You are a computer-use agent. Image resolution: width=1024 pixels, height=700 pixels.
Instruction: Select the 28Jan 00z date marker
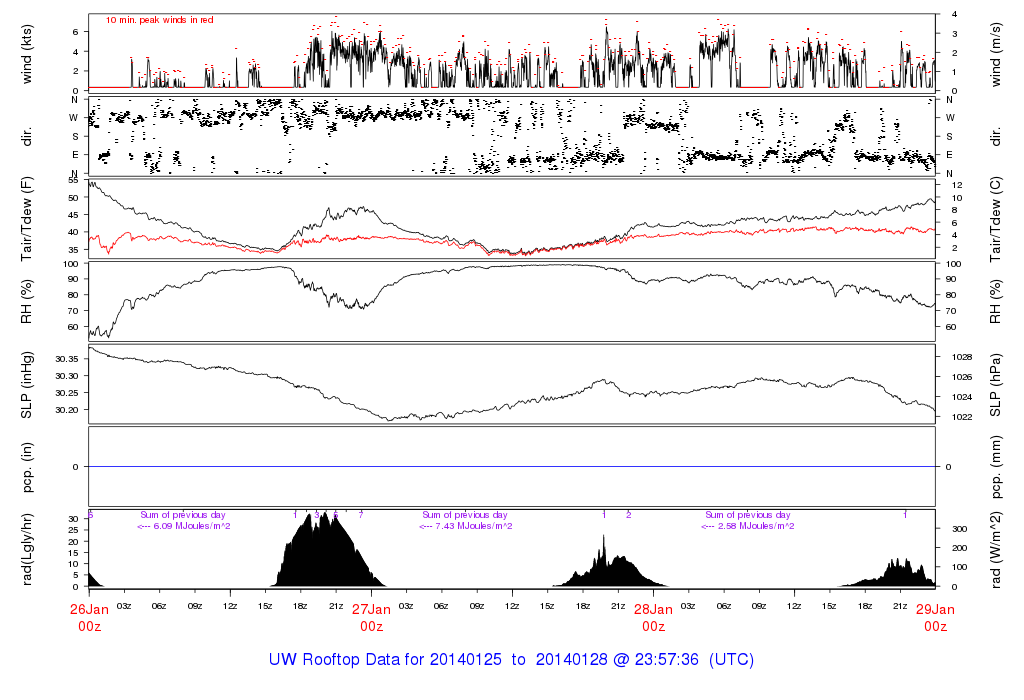(x=653, y=617)
